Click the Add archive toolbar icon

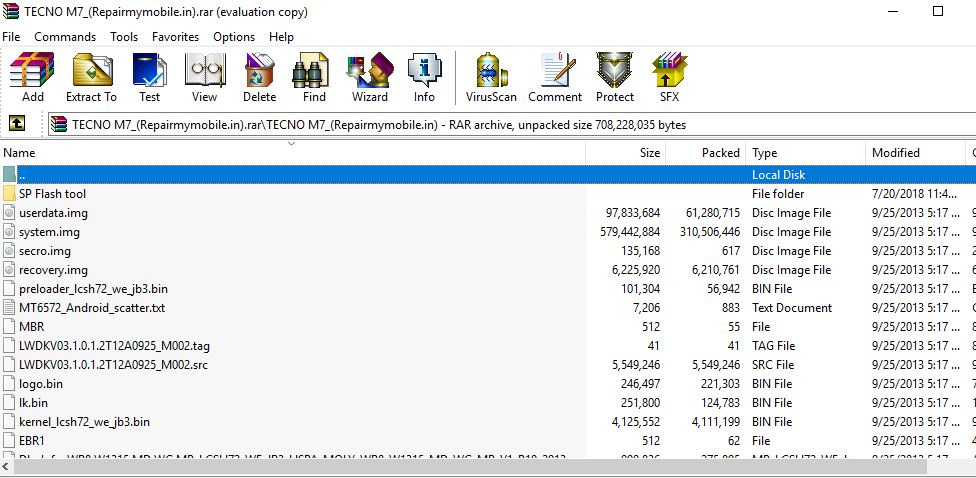pos(32,78)
